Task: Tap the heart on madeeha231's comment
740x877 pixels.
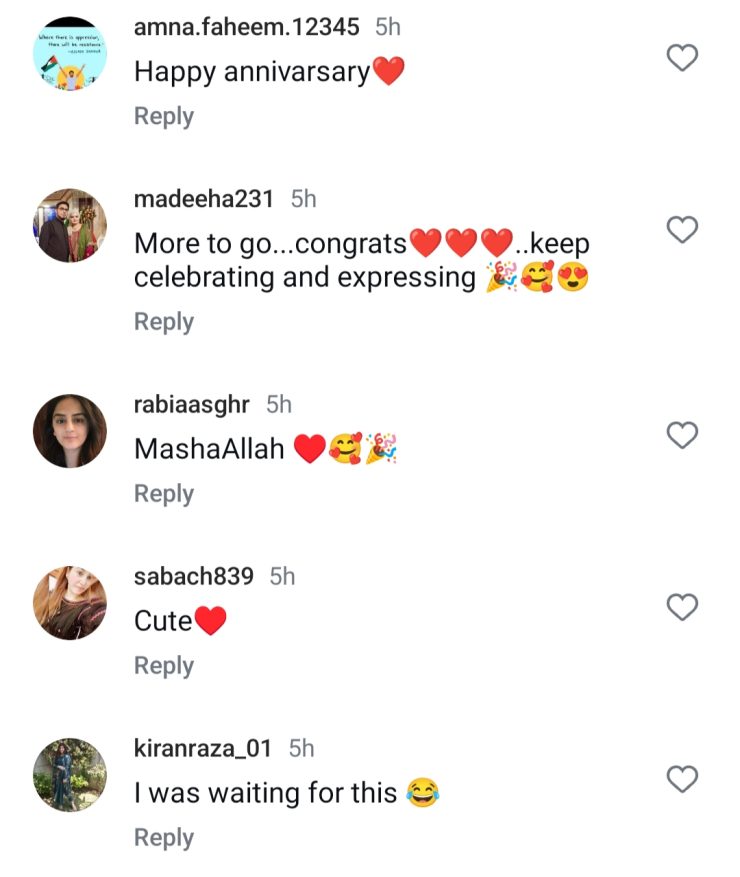Action: click(682, 230)
